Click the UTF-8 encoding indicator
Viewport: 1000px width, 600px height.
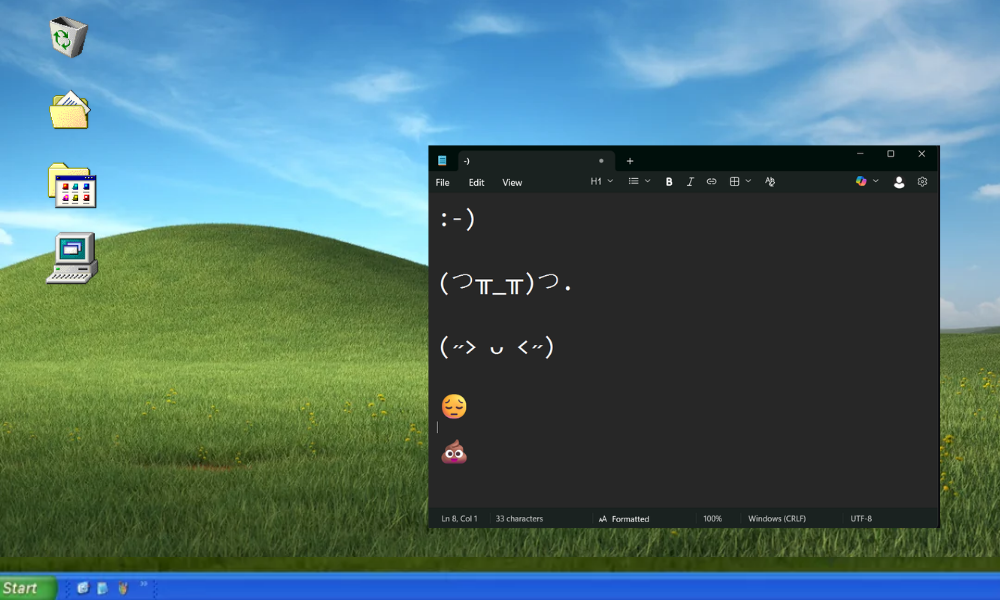coord(861,519)
